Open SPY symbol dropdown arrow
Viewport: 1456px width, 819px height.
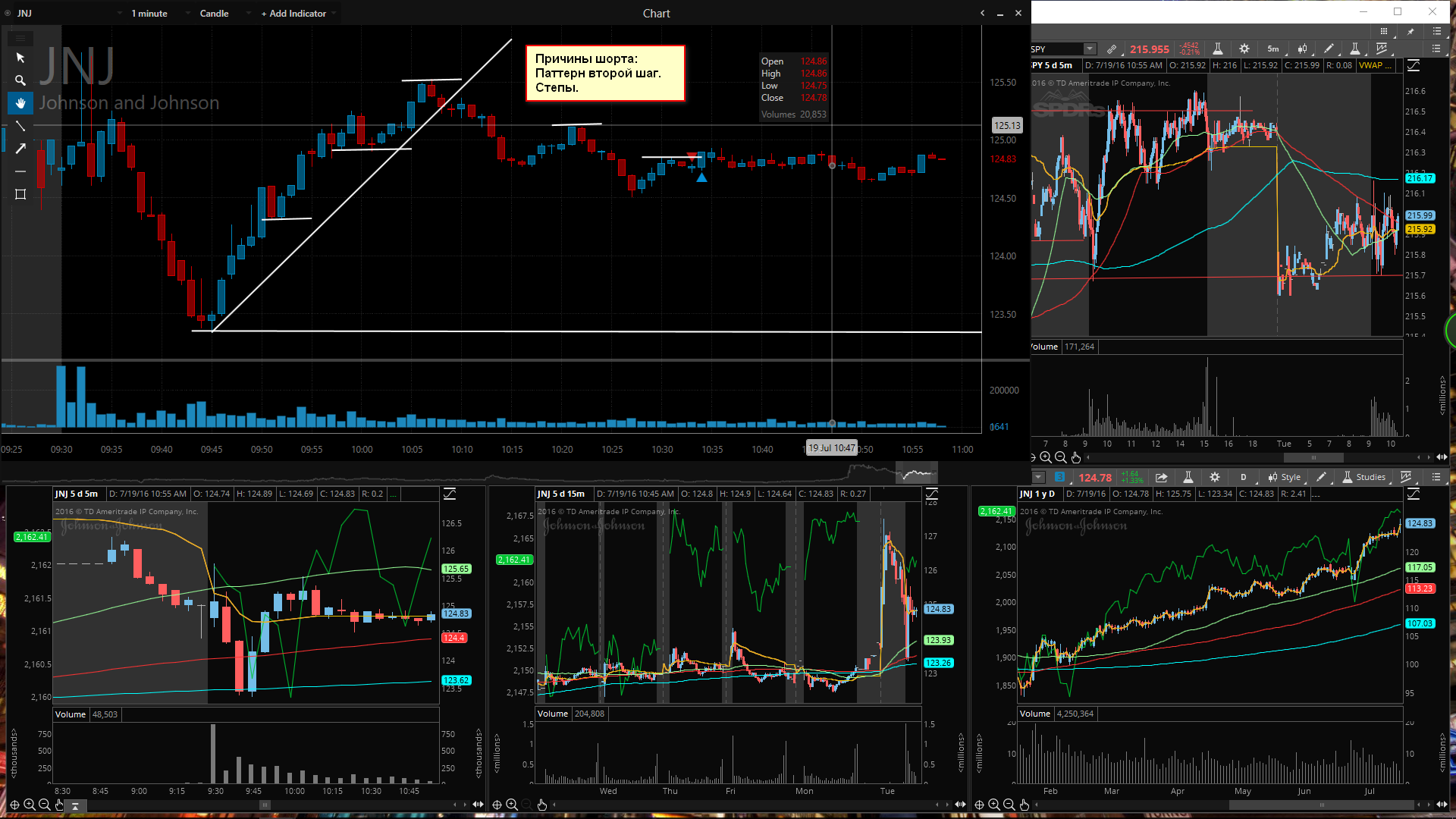(x=1090, y=49)
